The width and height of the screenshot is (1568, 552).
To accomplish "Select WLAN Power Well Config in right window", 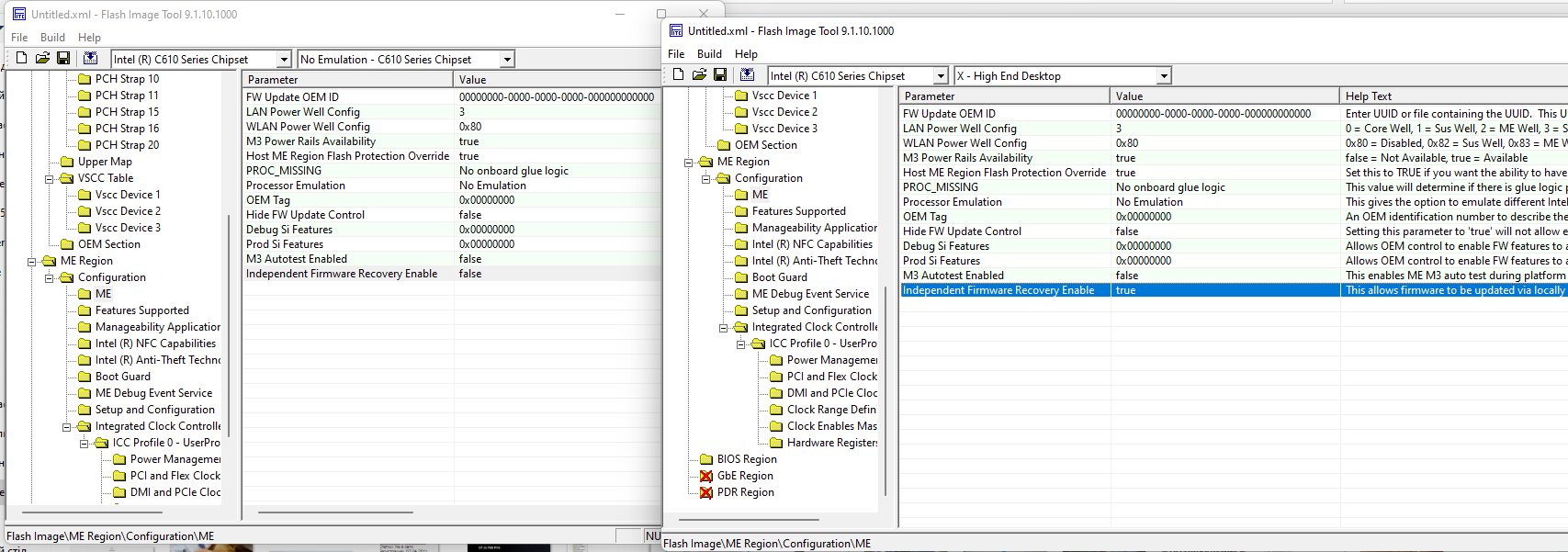I will 964,143.
